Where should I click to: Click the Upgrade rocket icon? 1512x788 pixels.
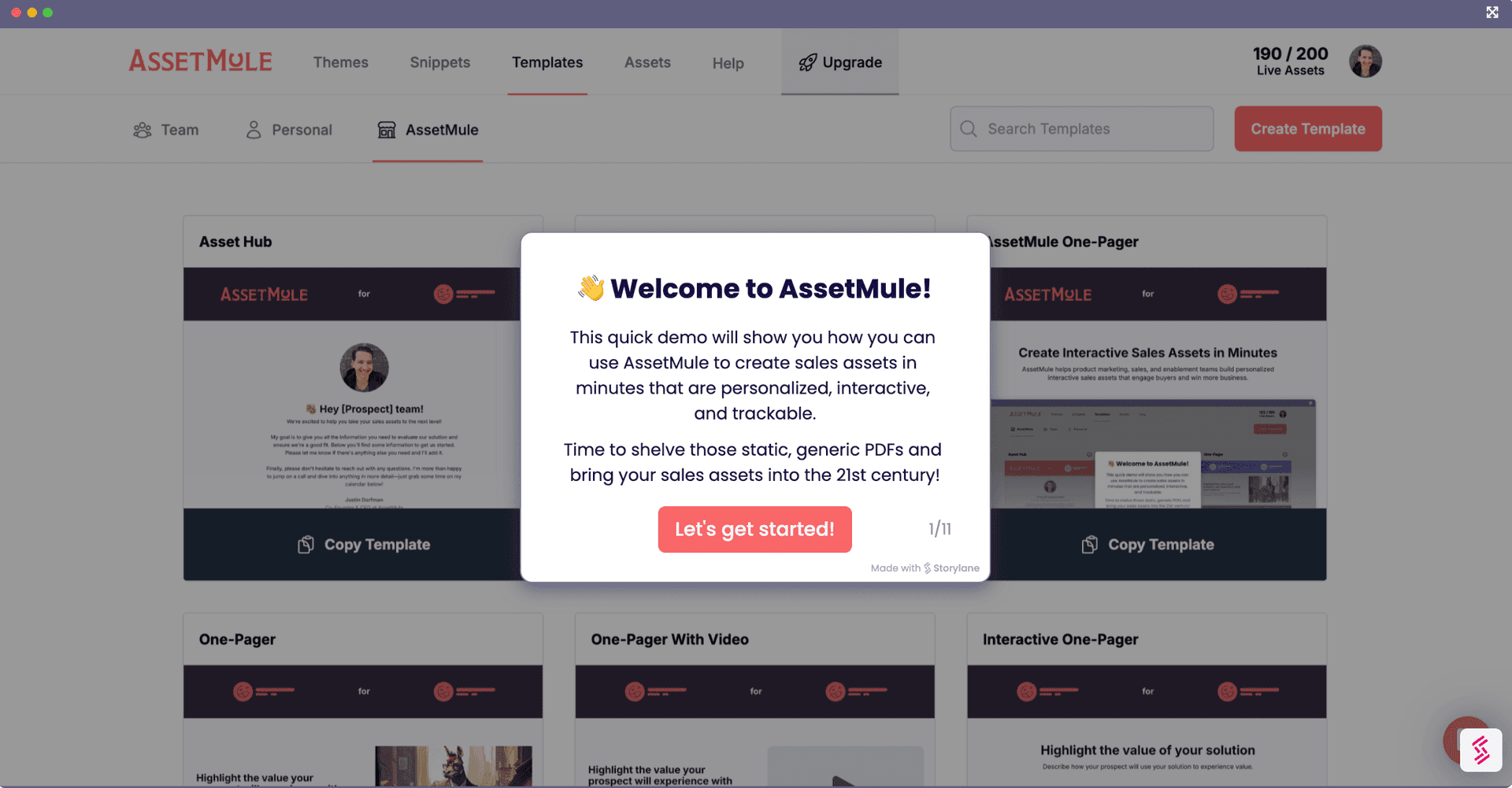[807, 63]
